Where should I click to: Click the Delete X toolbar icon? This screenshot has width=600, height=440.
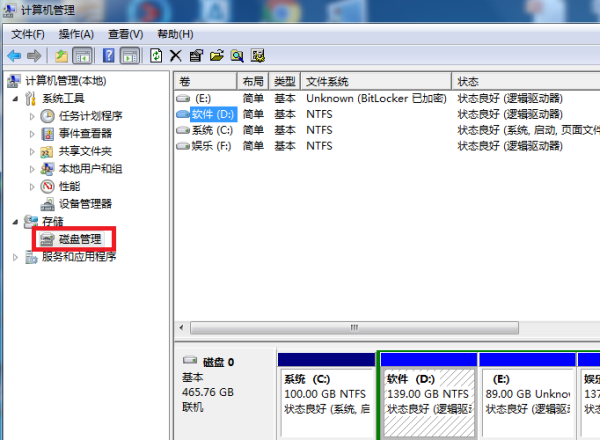[x=176, y=56]
